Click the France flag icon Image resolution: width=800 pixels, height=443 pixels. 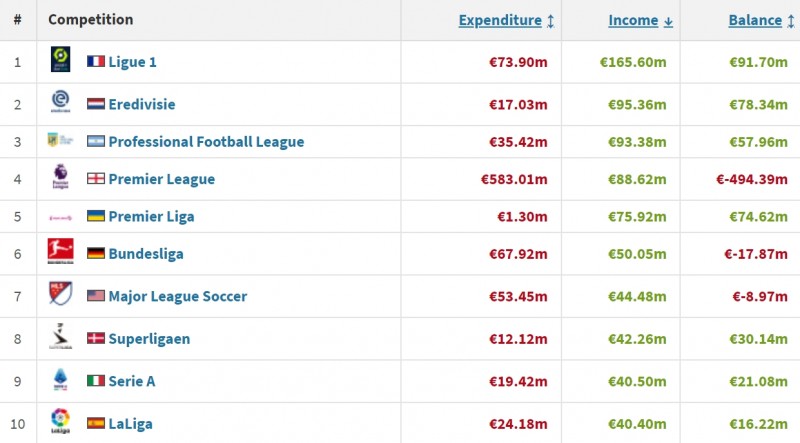click(x=96, y=62)
